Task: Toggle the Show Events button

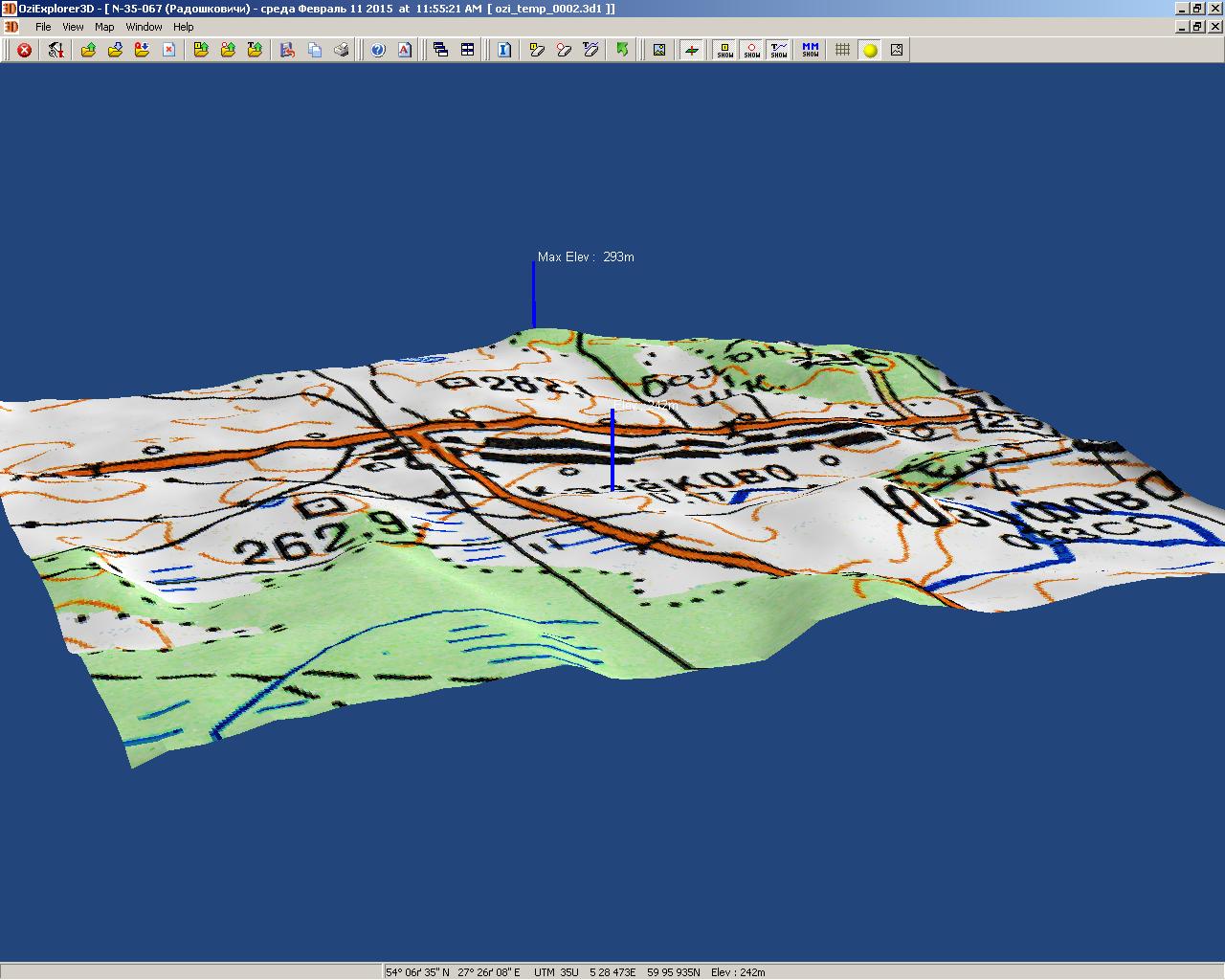Action: click(752, 50)
